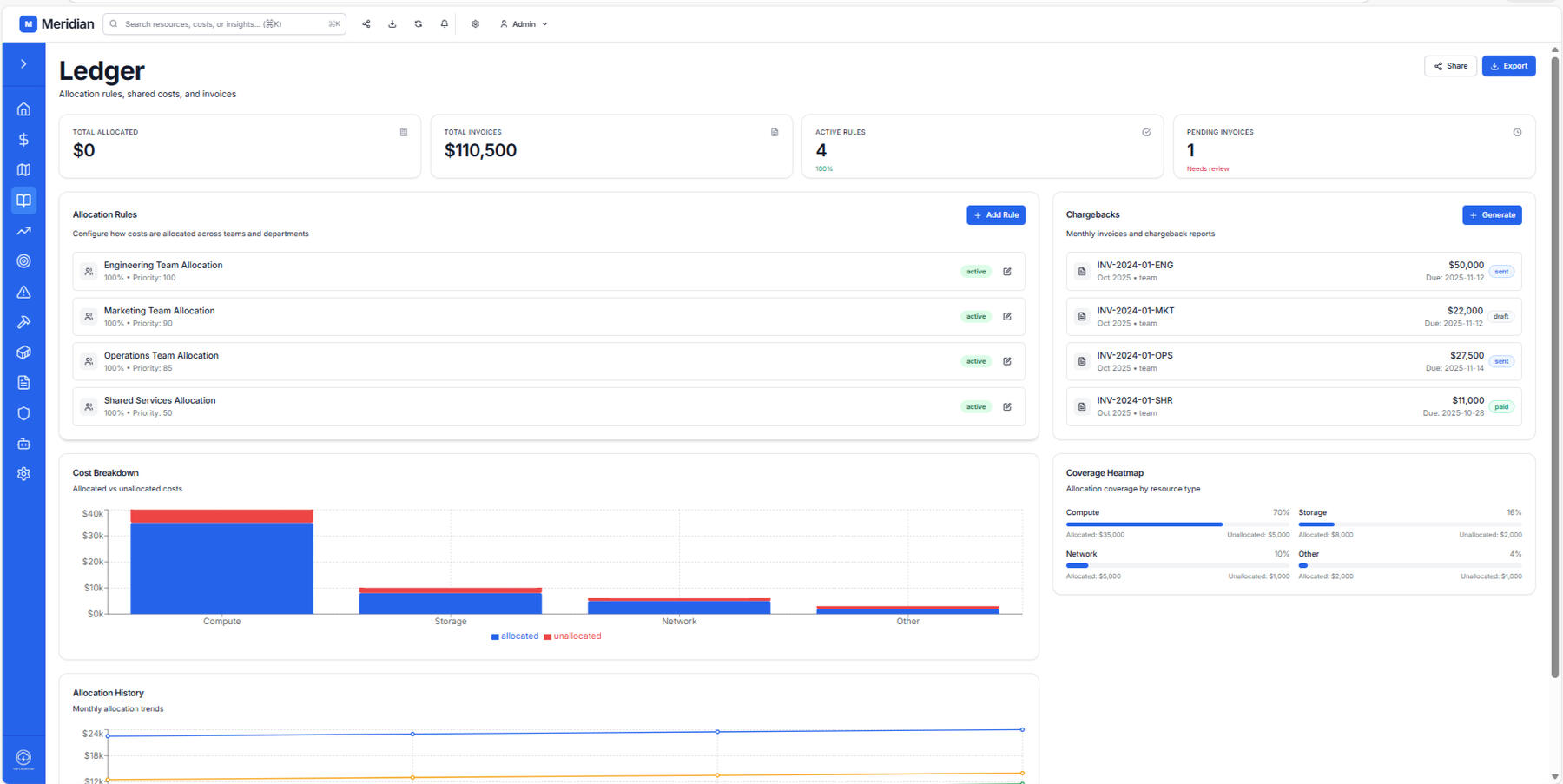Open the robot icon in sidebar

23,444
